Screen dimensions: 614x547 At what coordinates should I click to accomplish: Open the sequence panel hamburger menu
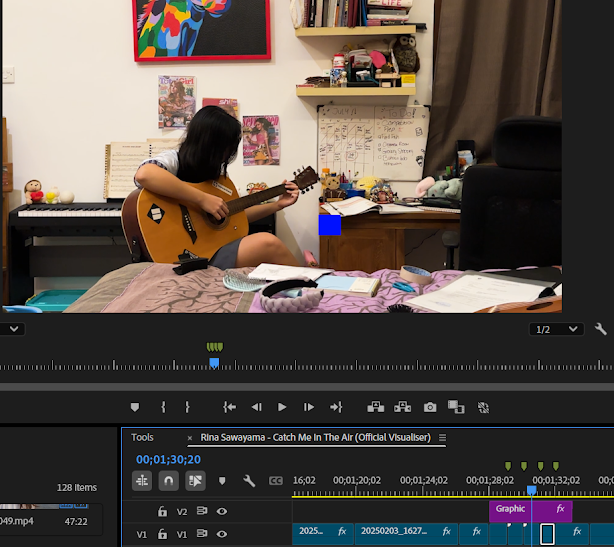click(x=442, y=438)
